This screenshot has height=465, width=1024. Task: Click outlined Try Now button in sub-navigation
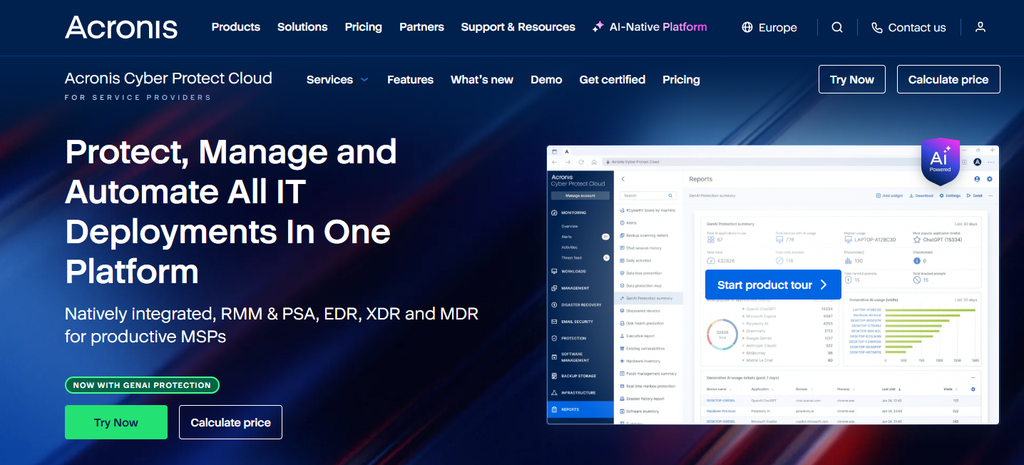(852, 80)
